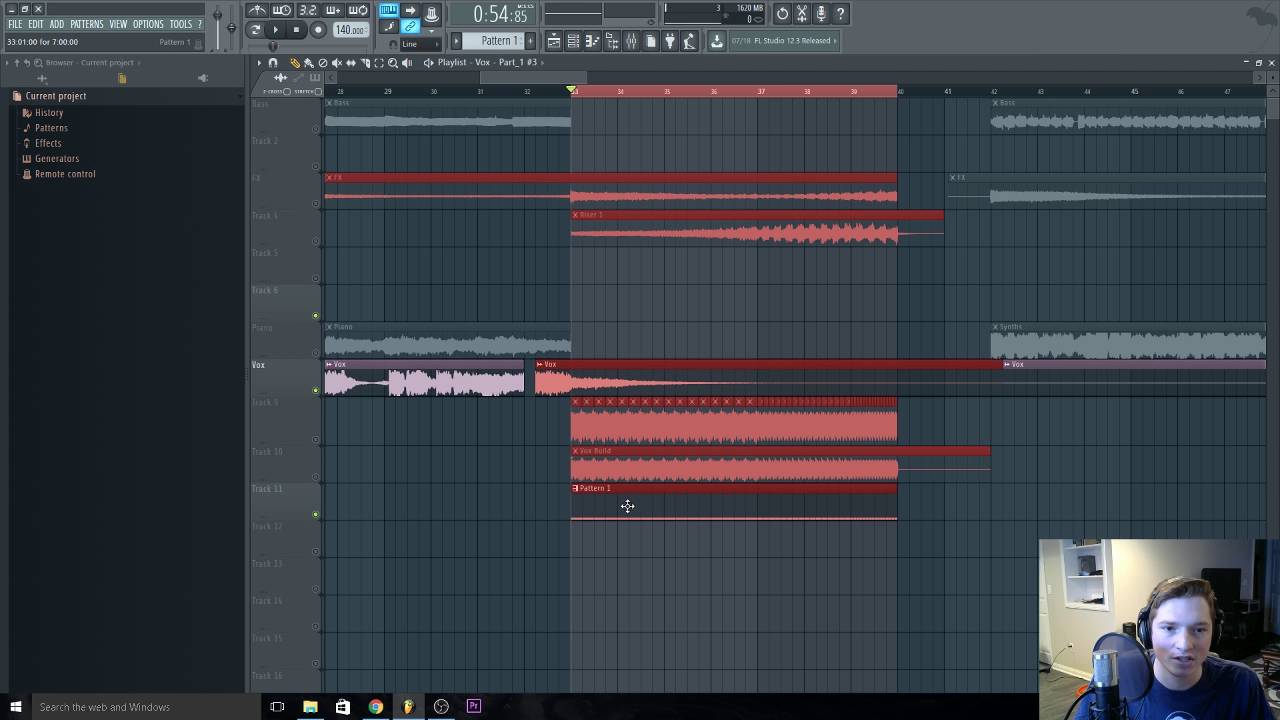Screen dimensions: 1280x720
Task: Open the PATTERNS menu
Action: pyautogui.click(x=87, y=24)
